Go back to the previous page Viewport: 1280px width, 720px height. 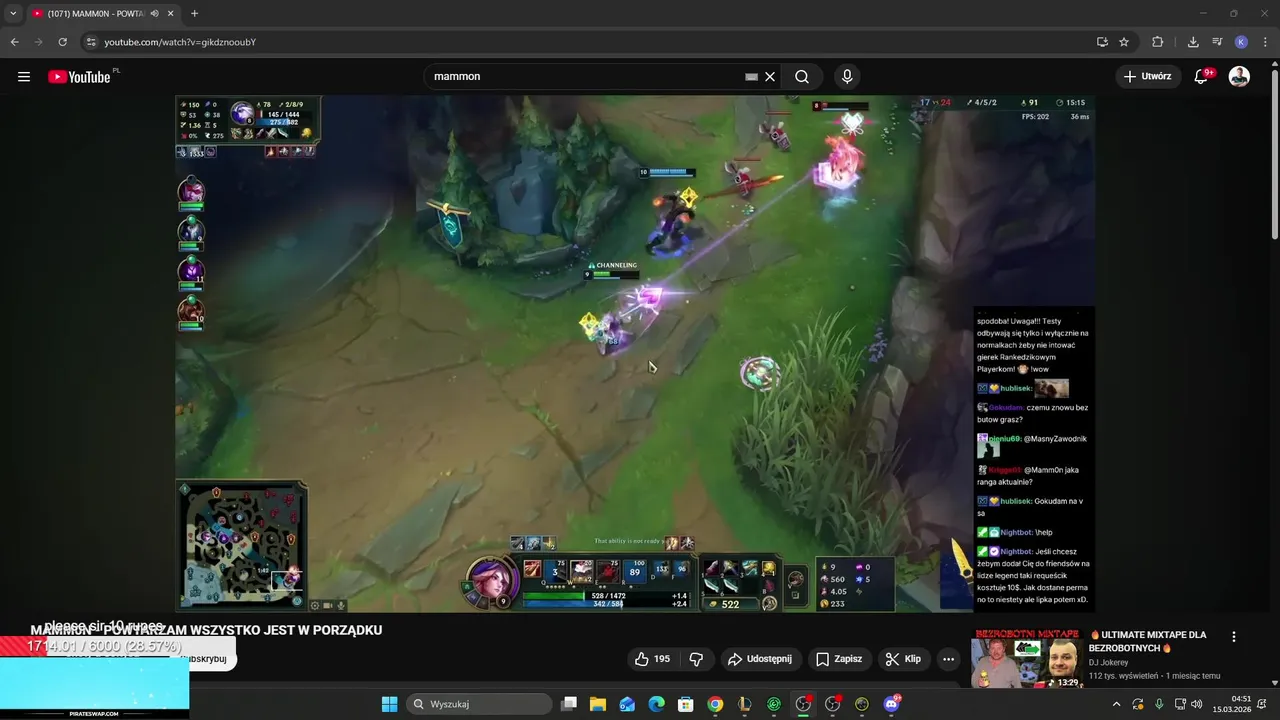point(14,42)
